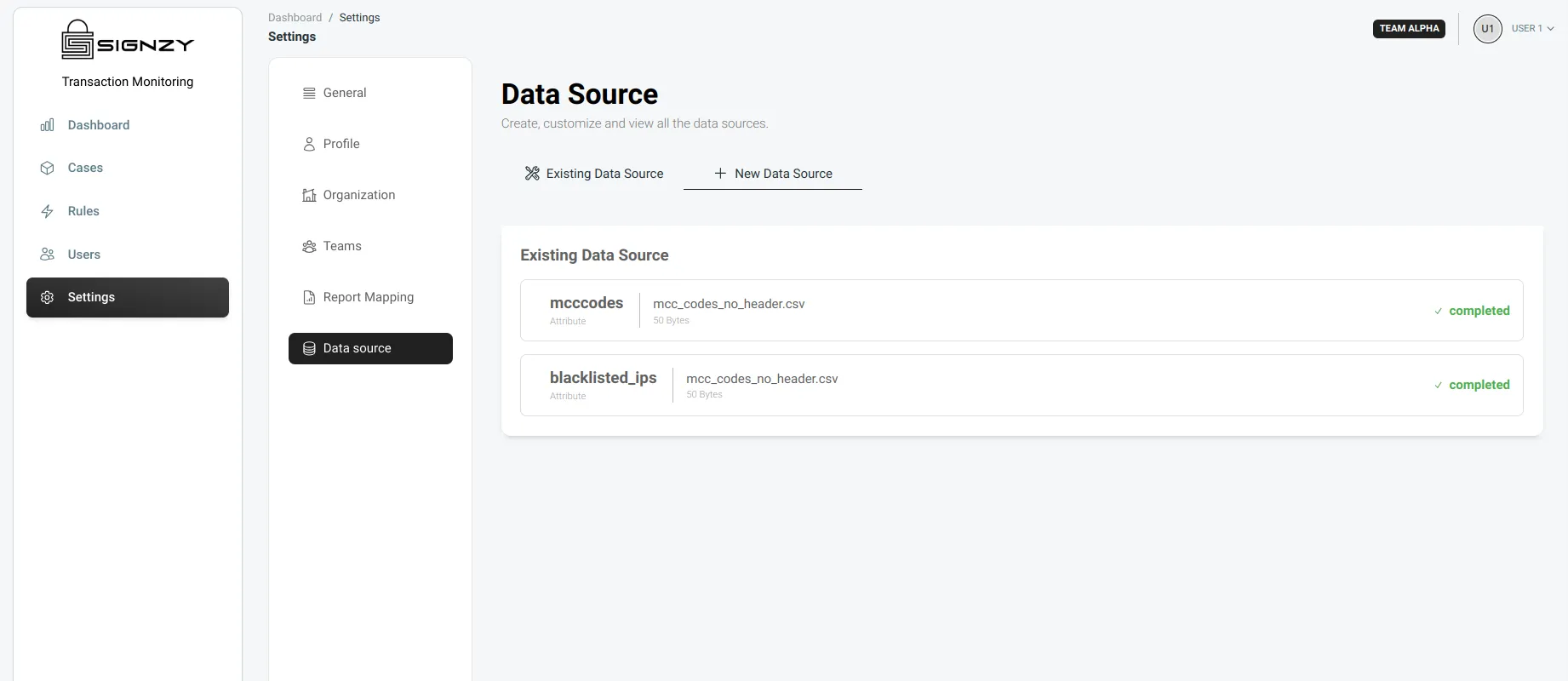This screenshot has height=681, width=1568.
Task: Open Cases in the main sidebar
Action: 128,169
